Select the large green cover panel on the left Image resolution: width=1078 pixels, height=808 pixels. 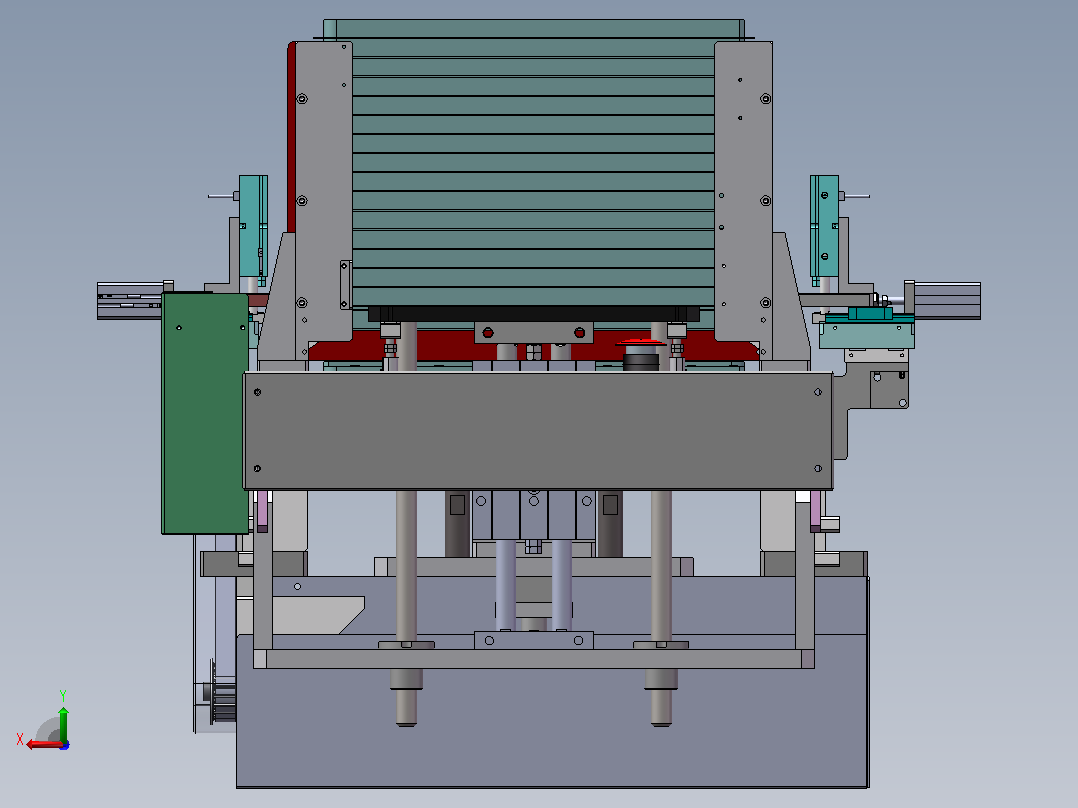click(205, 413)
